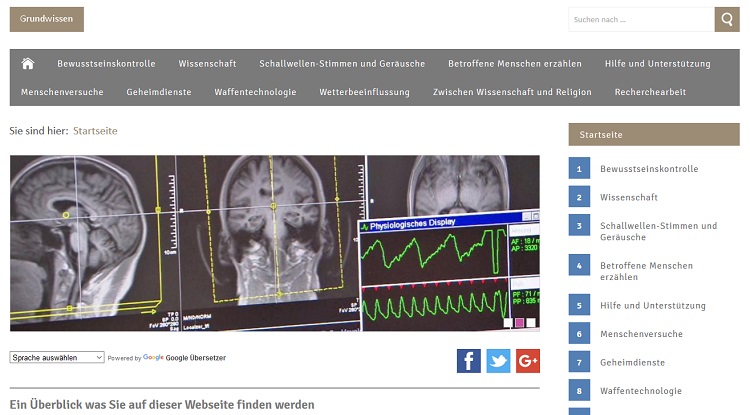This screenshot has height=415, width=750.
Task: Click the MRI brain scan banner image
Action: tap(275, 243)
